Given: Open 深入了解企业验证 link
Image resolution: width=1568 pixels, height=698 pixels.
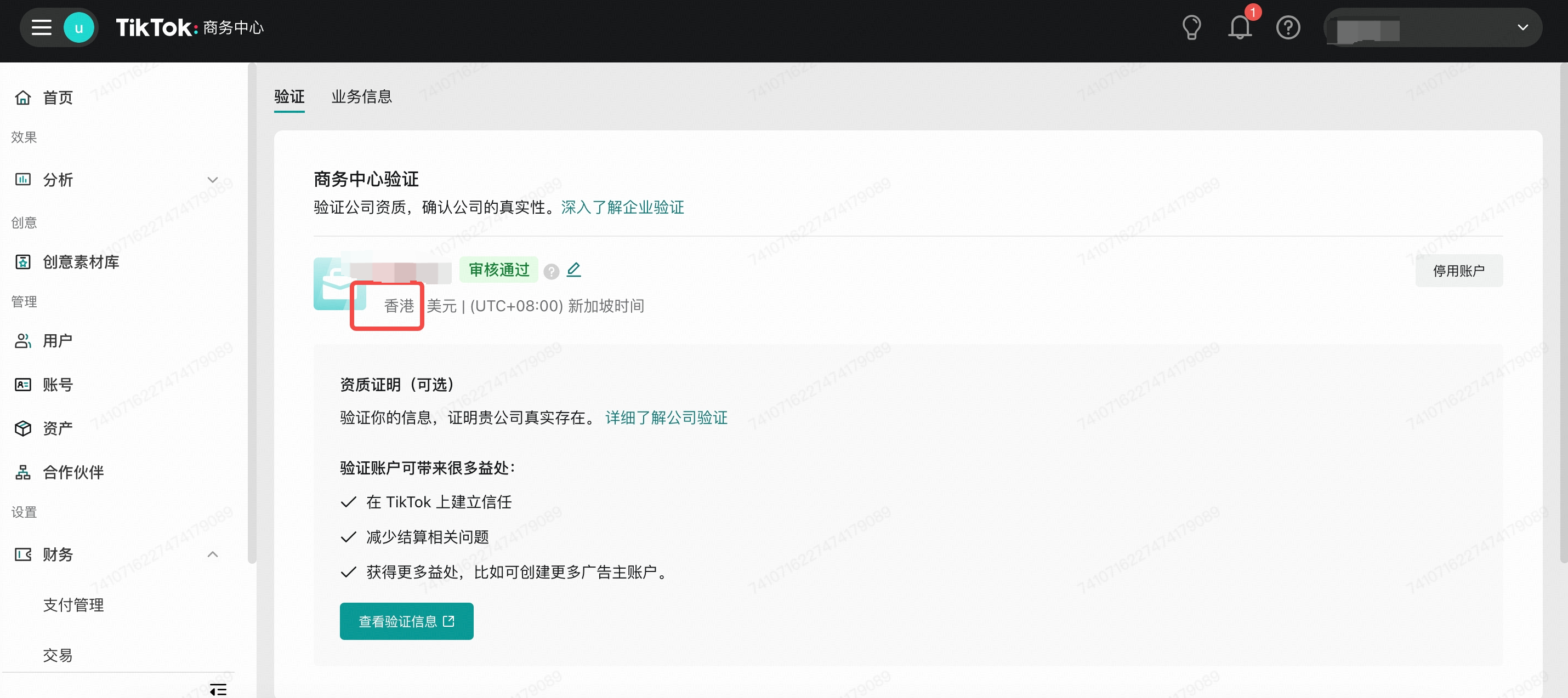Looking at the screenshot, I should [622, 208].
